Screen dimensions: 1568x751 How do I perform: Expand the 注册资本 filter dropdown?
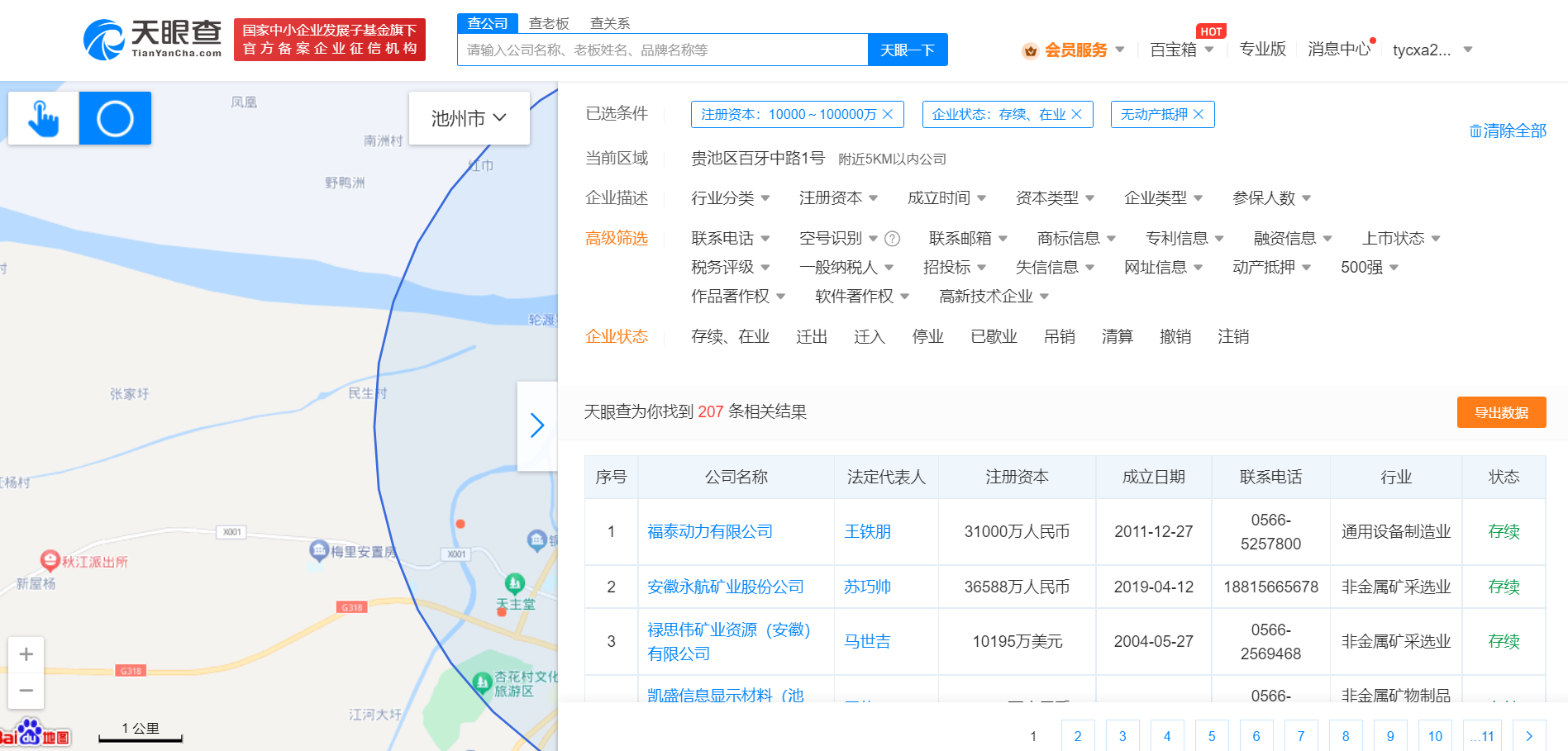pyautogui.click(x=838, y=198)
